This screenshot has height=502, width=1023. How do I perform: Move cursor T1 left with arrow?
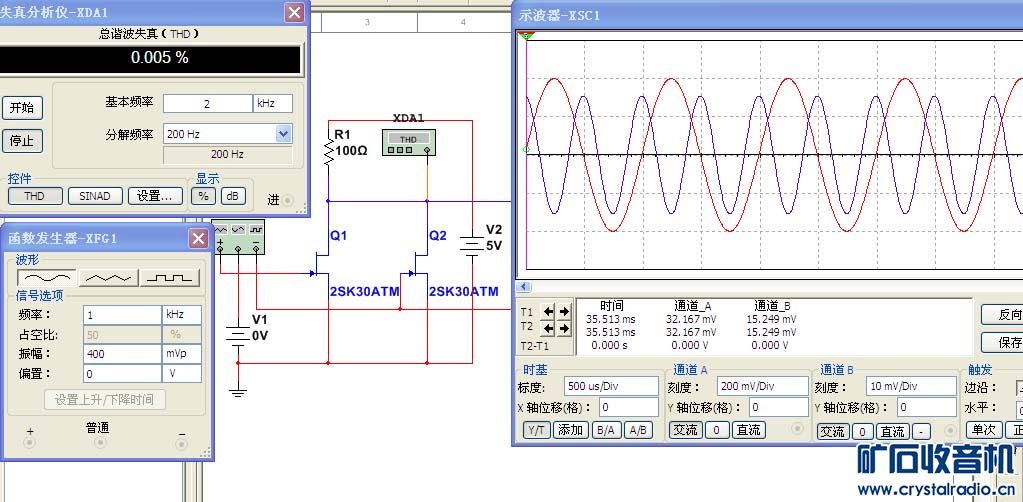pyautogui.click(x=548, y=312)
